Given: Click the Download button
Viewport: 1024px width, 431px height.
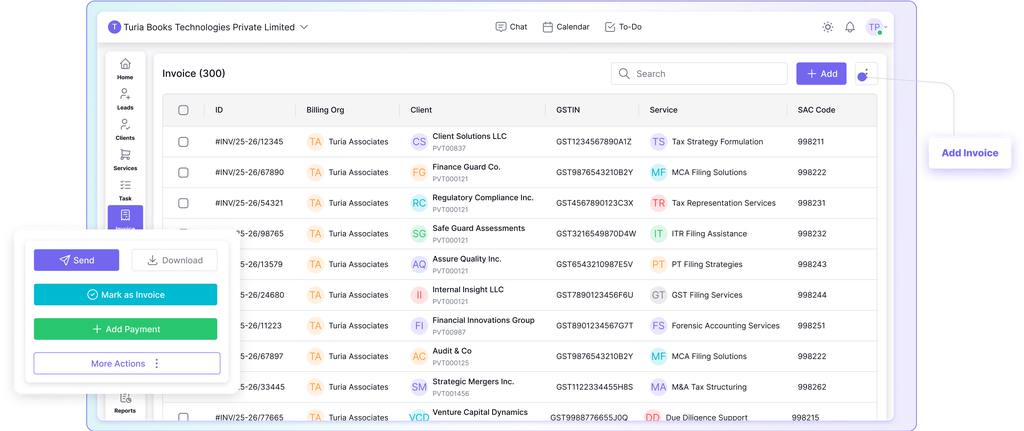Looking at the screenshot, I should click(x=174, y=260).
